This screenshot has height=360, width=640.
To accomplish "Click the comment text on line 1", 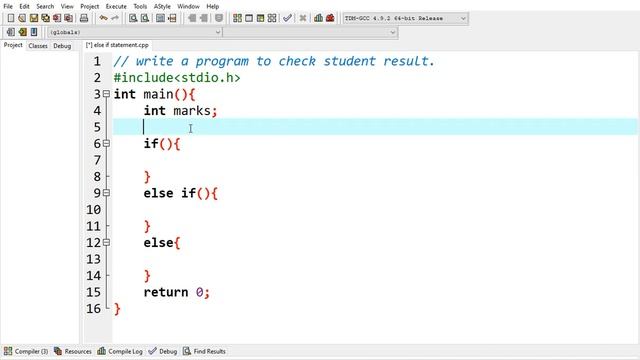I will point(274,61).
